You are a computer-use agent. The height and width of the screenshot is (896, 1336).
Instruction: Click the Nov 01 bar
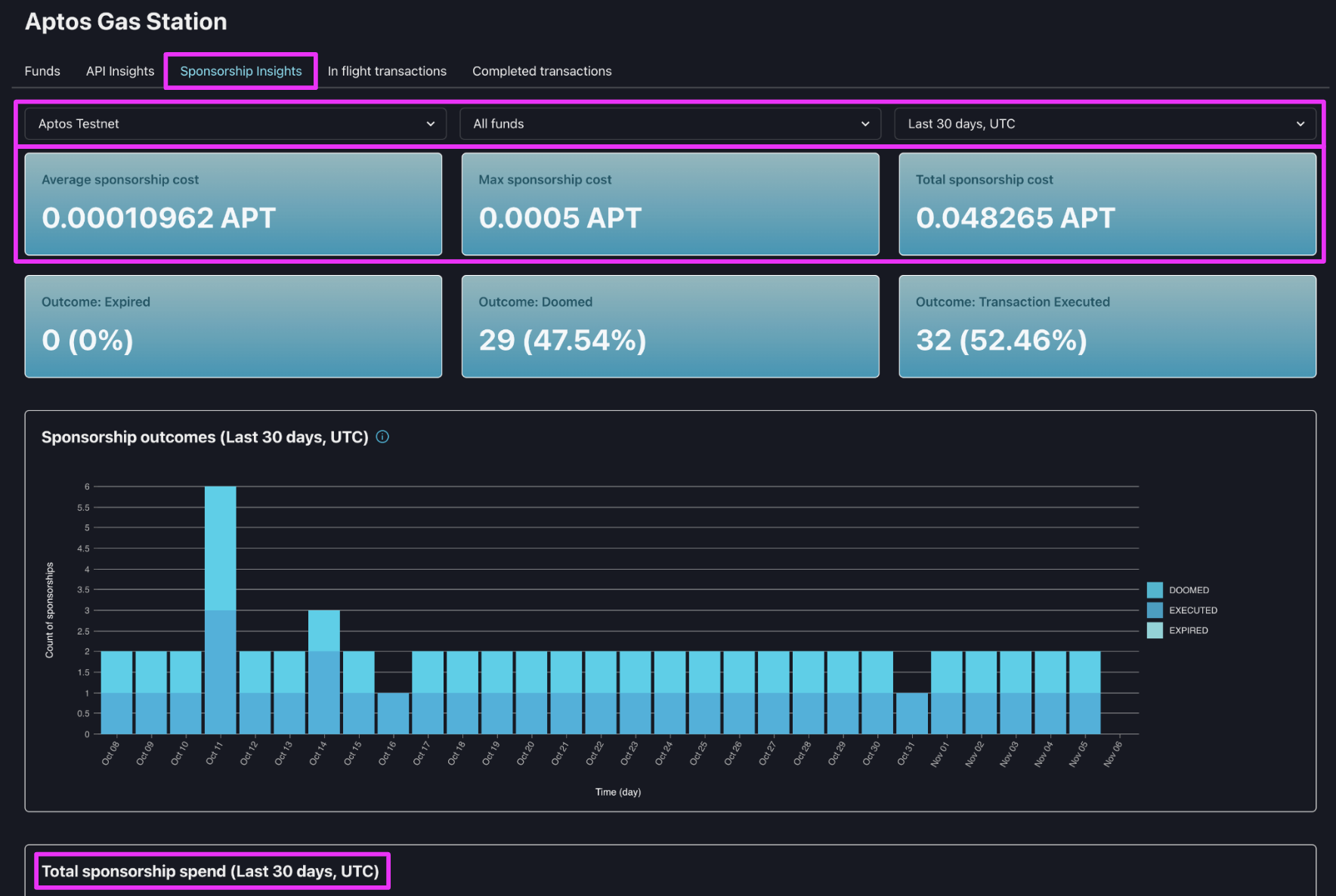(x=947, y=692)
